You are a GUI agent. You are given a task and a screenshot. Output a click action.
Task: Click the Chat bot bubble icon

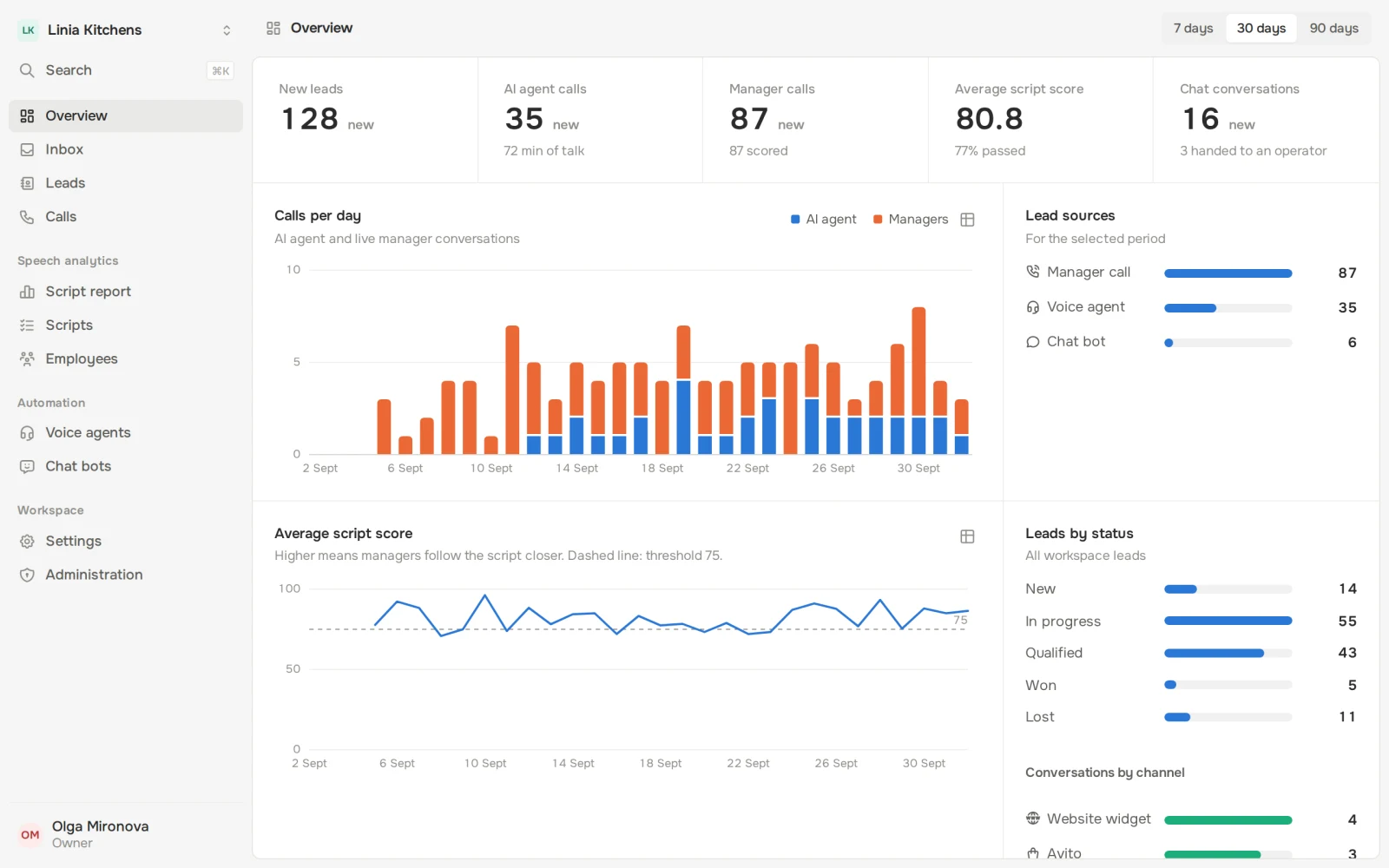pyautogui.click(x=1033, y=342)
